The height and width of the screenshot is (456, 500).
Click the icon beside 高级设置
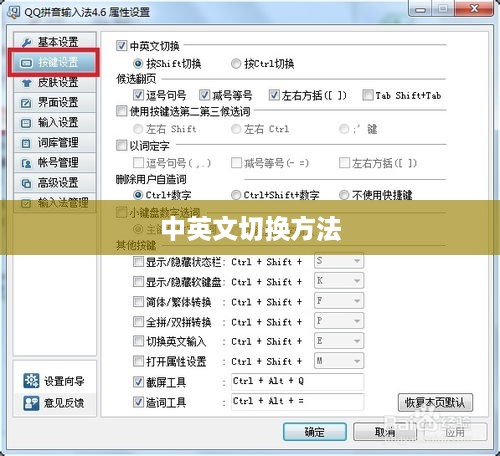click(26, 183)
